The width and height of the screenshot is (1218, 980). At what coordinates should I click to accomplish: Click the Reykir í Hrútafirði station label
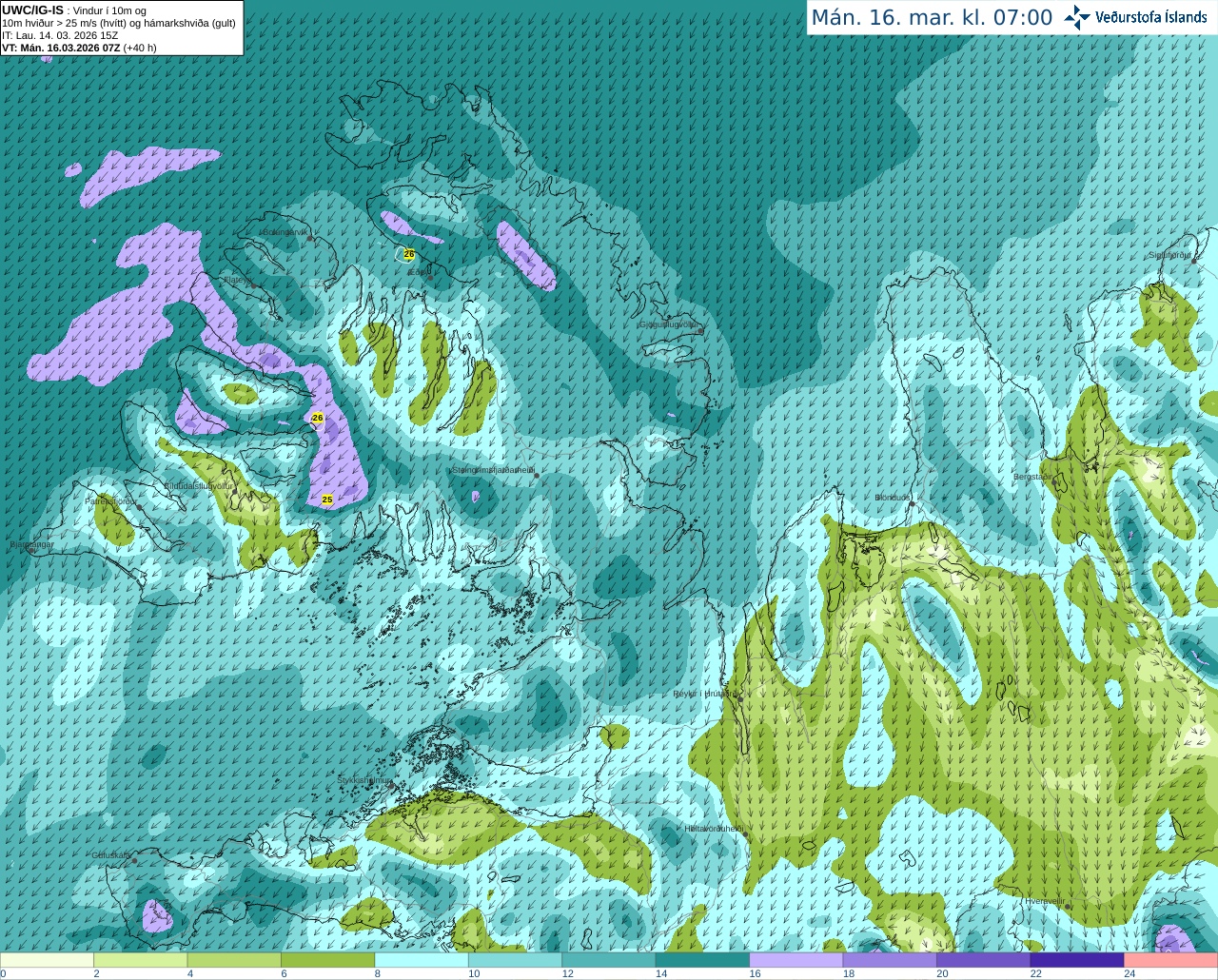tap(704, 694)
